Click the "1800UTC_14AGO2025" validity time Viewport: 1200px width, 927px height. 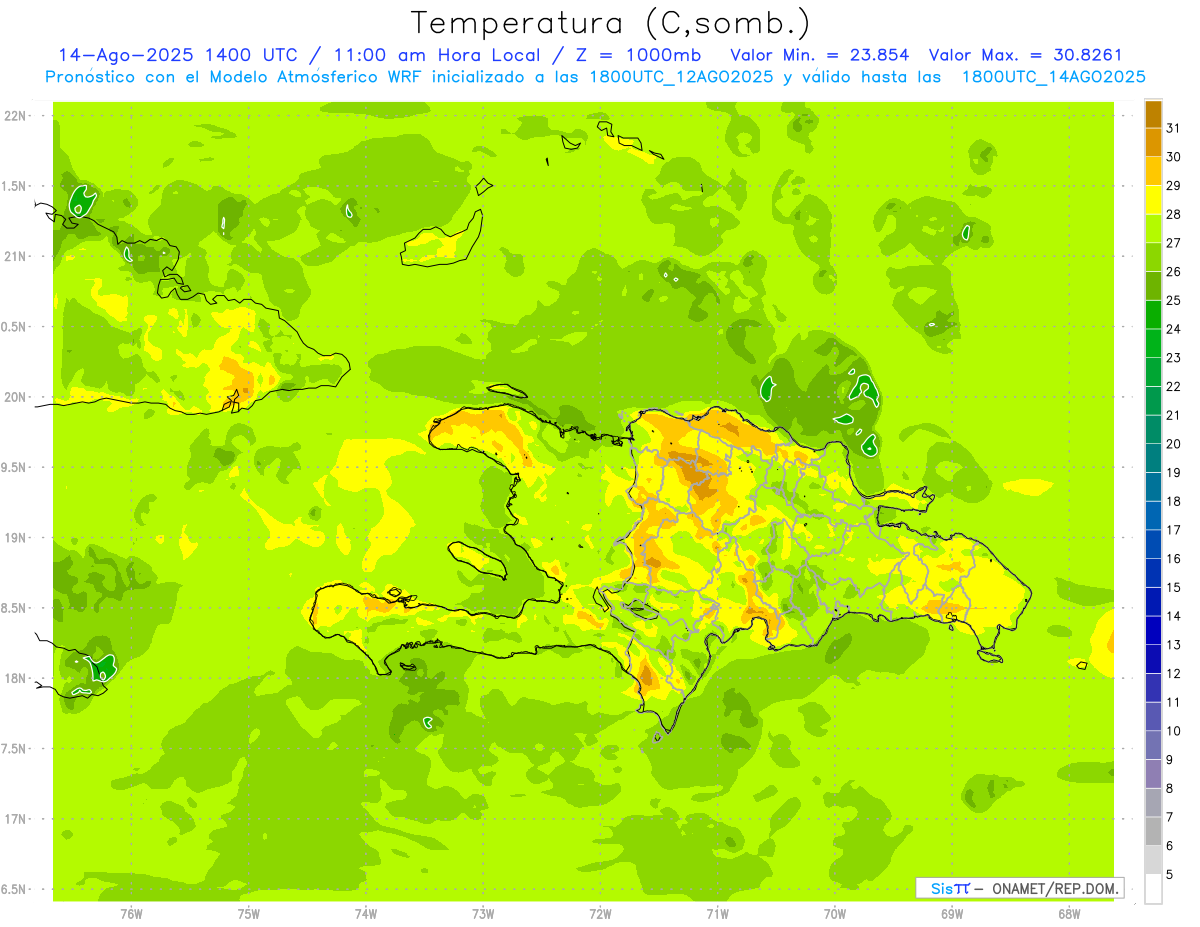[x=1053, y=77]
